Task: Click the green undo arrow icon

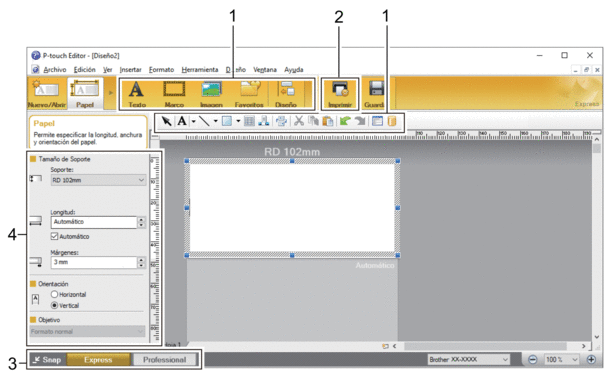Action: tap(344, 121)
